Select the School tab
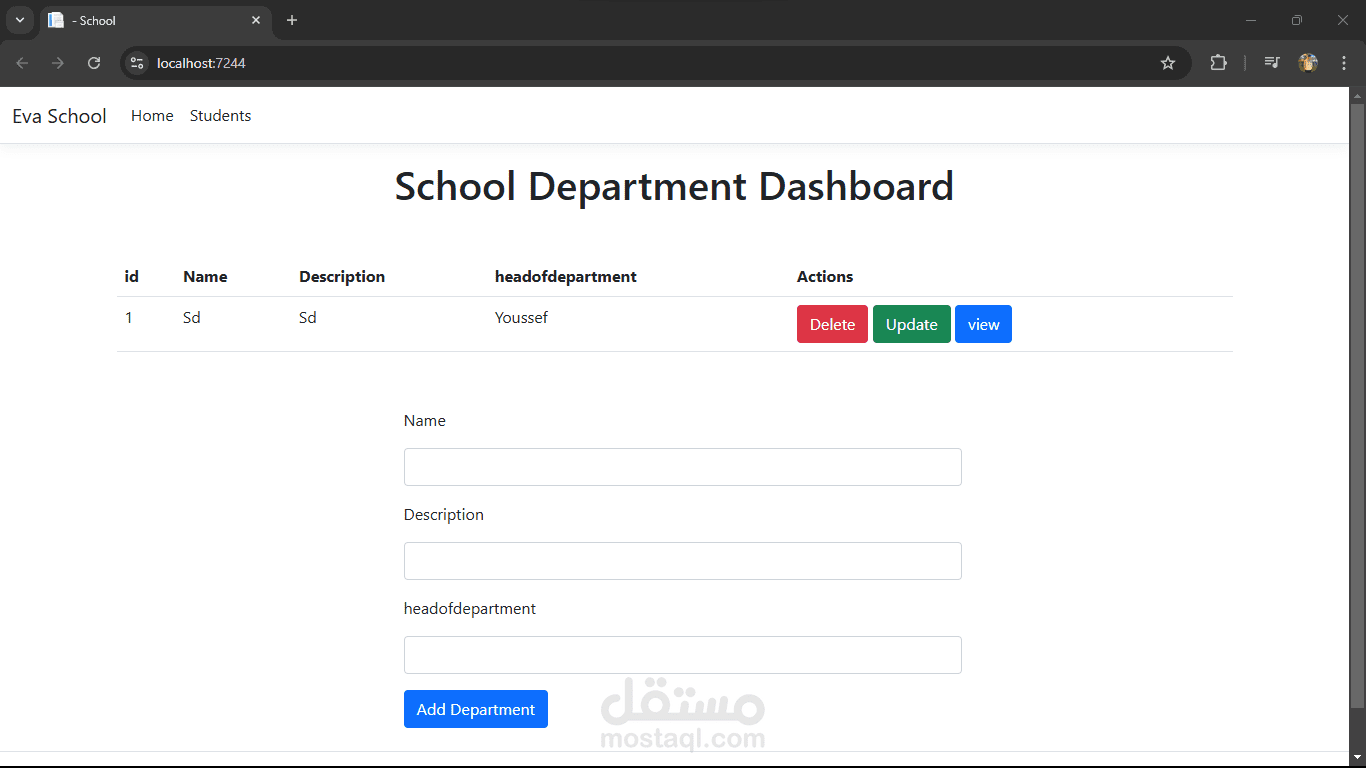 155,20
